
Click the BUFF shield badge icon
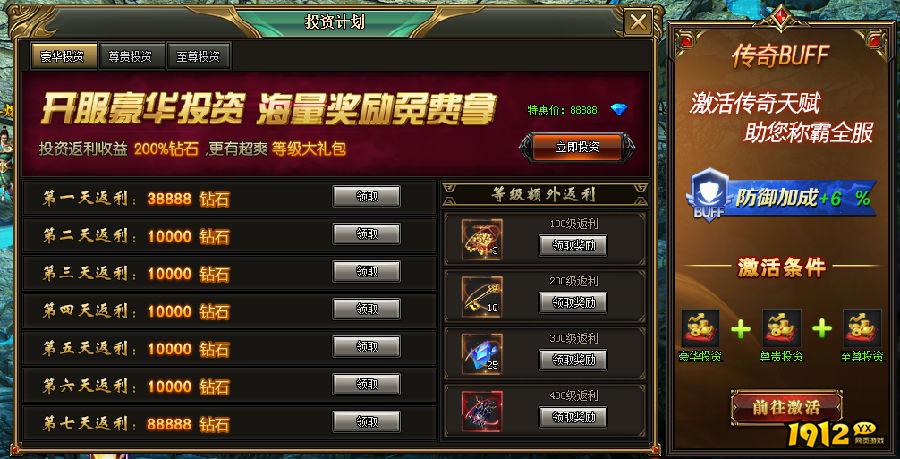pos(709,195)
